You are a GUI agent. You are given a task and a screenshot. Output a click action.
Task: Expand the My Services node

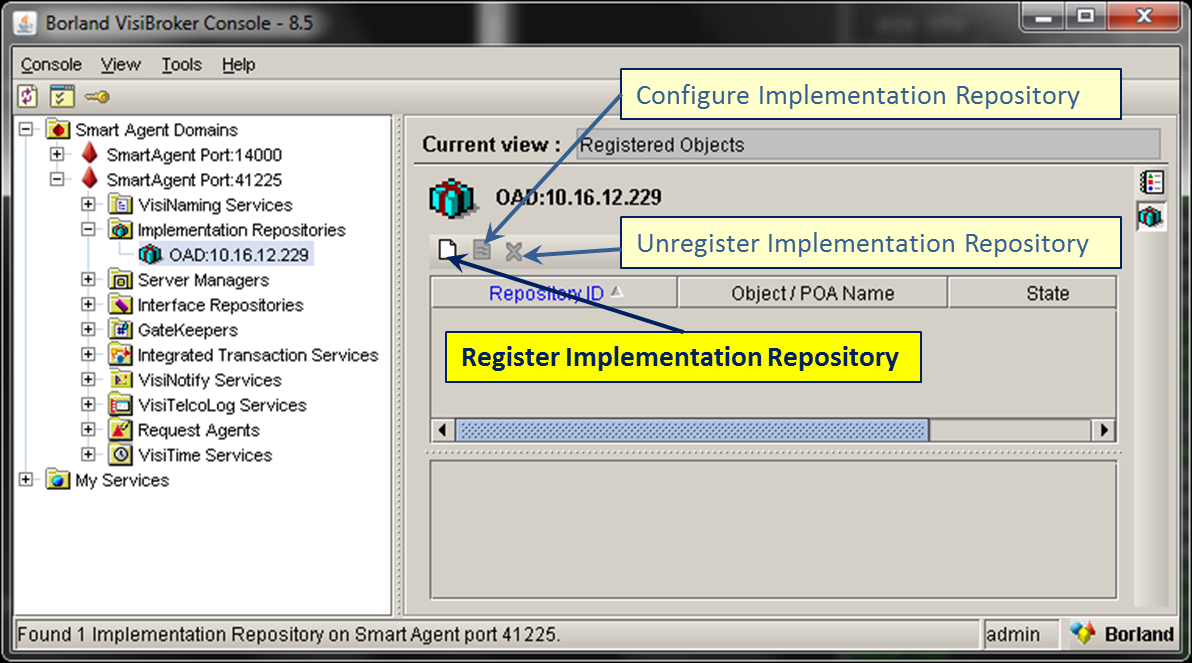pyautogui.click(x=26, y=480)
